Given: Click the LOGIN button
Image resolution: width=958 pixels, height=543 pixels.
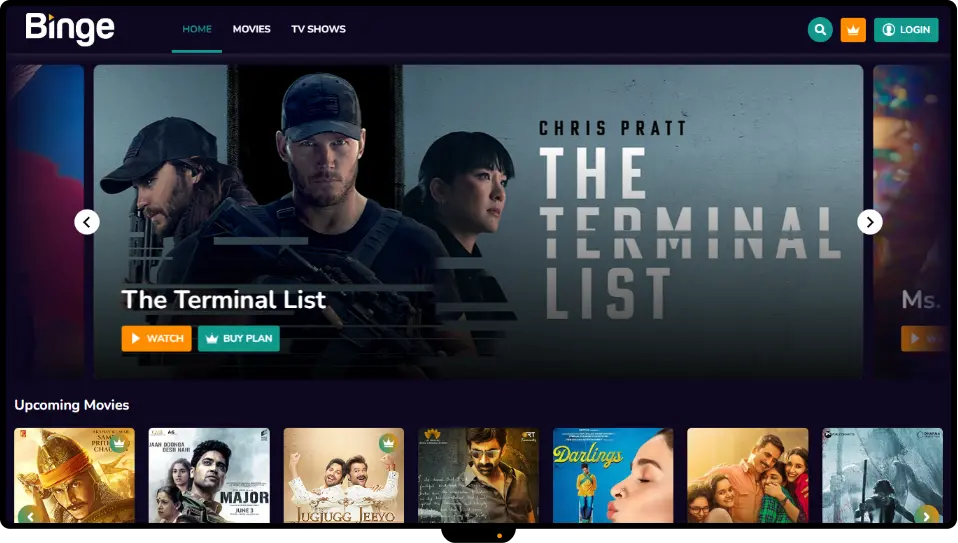Looking at the screenshot, I should 906,29.
